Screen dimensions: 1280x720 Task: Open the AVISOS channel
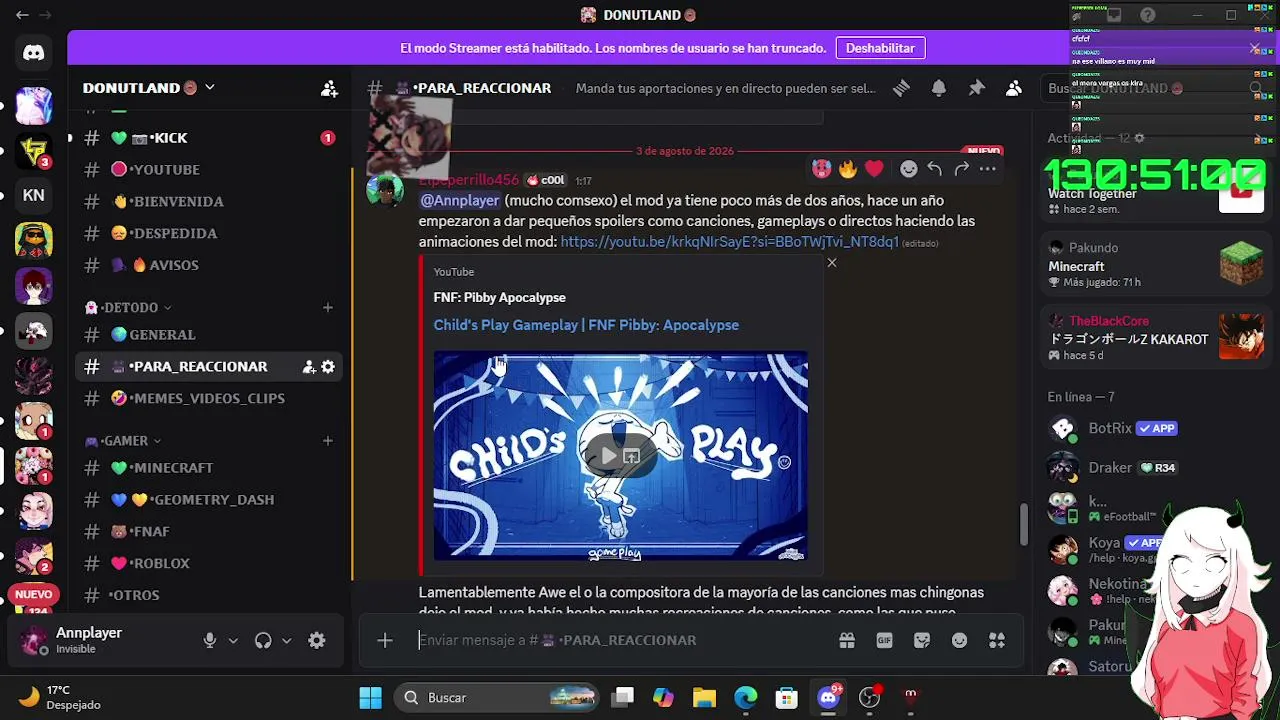pyautogui.click(x=208, y=265)
